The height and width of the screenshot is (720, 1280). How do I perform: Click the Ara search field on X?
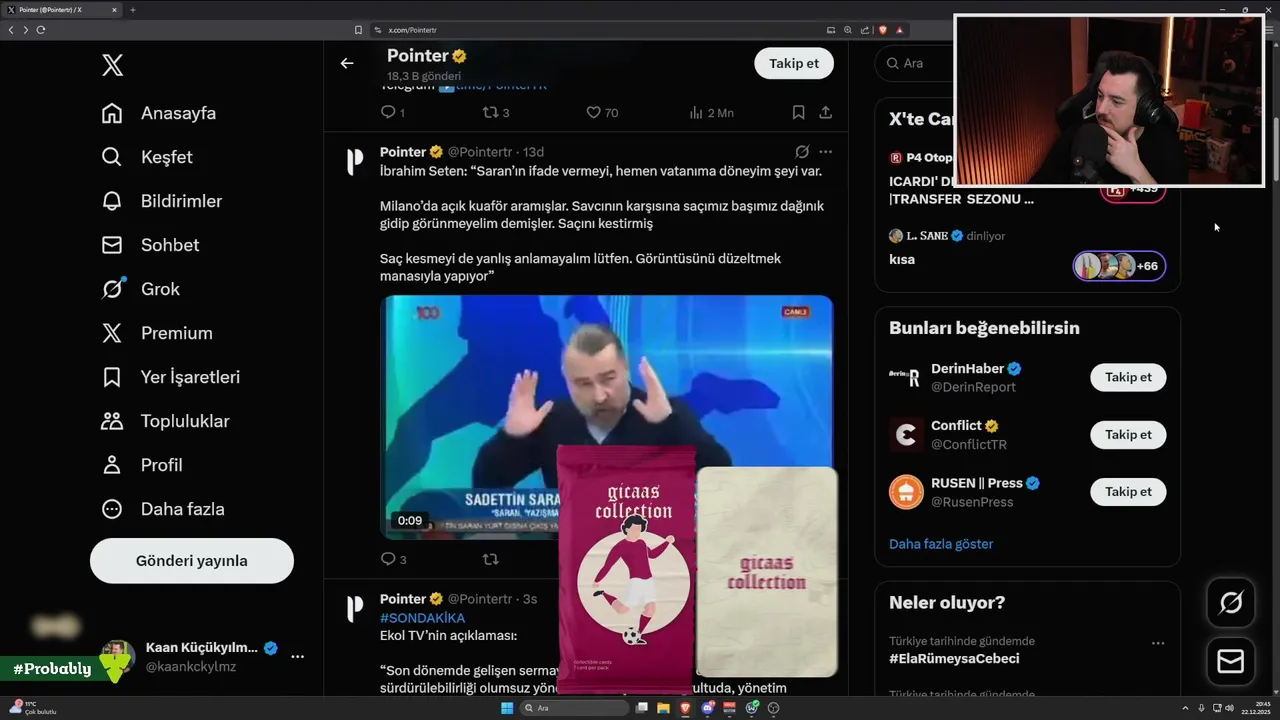click(915, 63)
